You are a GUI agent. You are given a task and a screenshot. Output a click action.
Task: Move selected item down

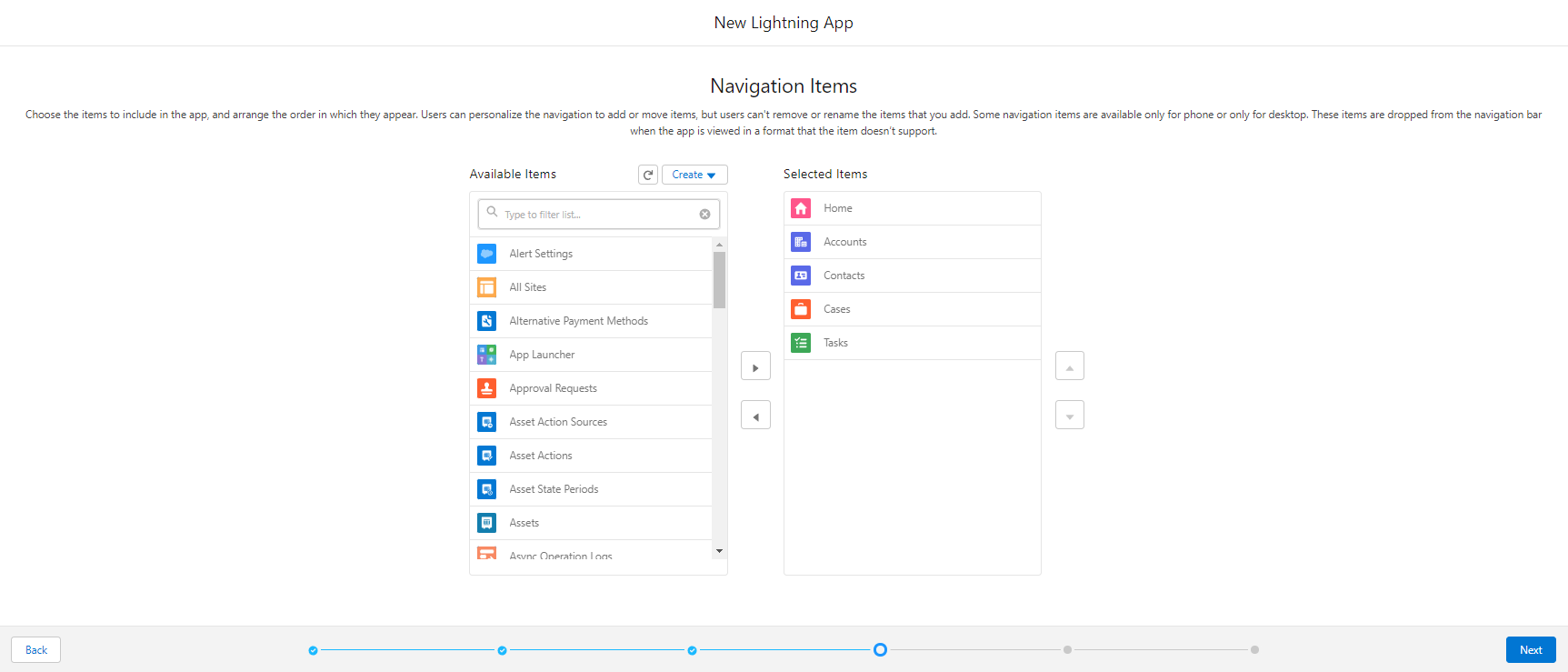tap(1070, 416)
